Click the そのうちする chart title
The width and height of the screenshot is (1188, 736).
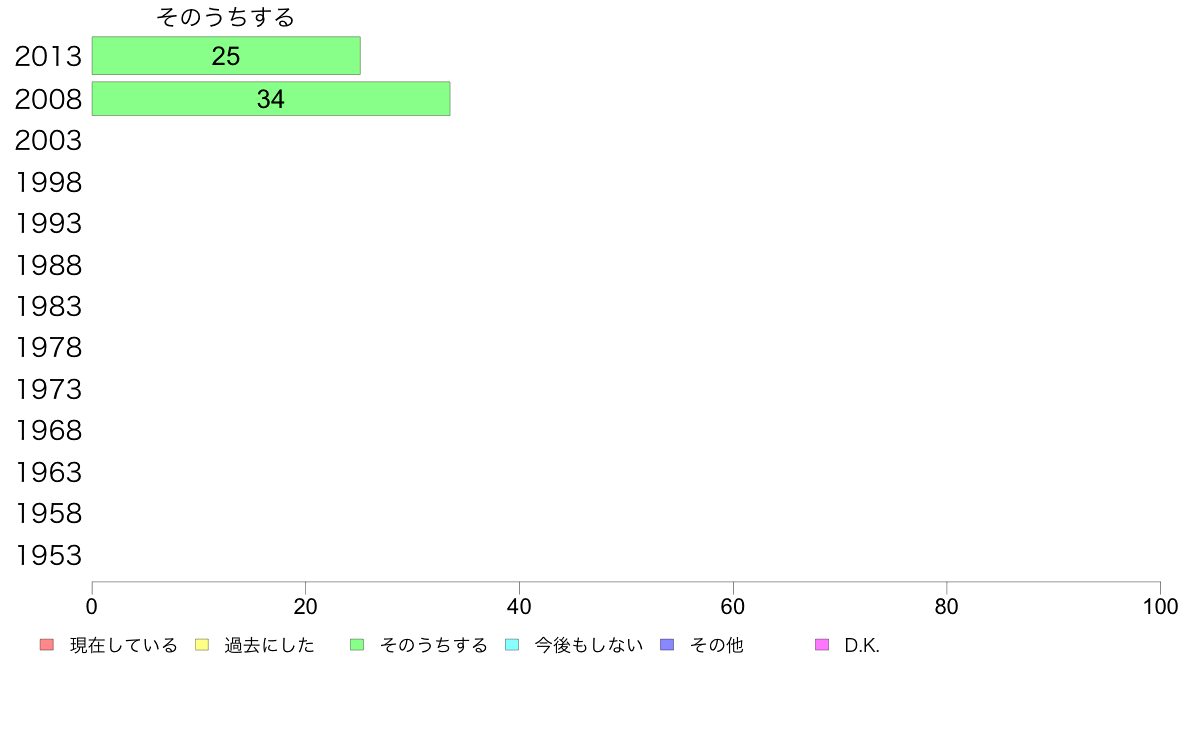225,17
